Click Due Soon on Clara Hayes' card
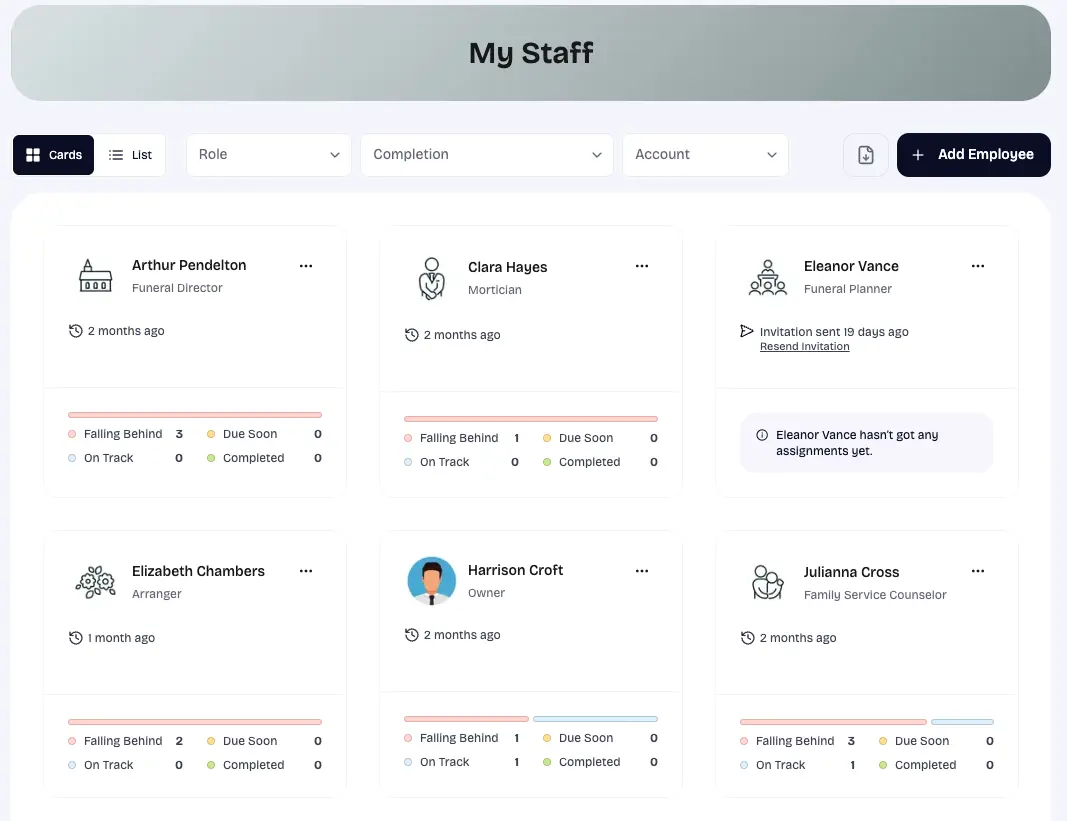 coord(586,438)
